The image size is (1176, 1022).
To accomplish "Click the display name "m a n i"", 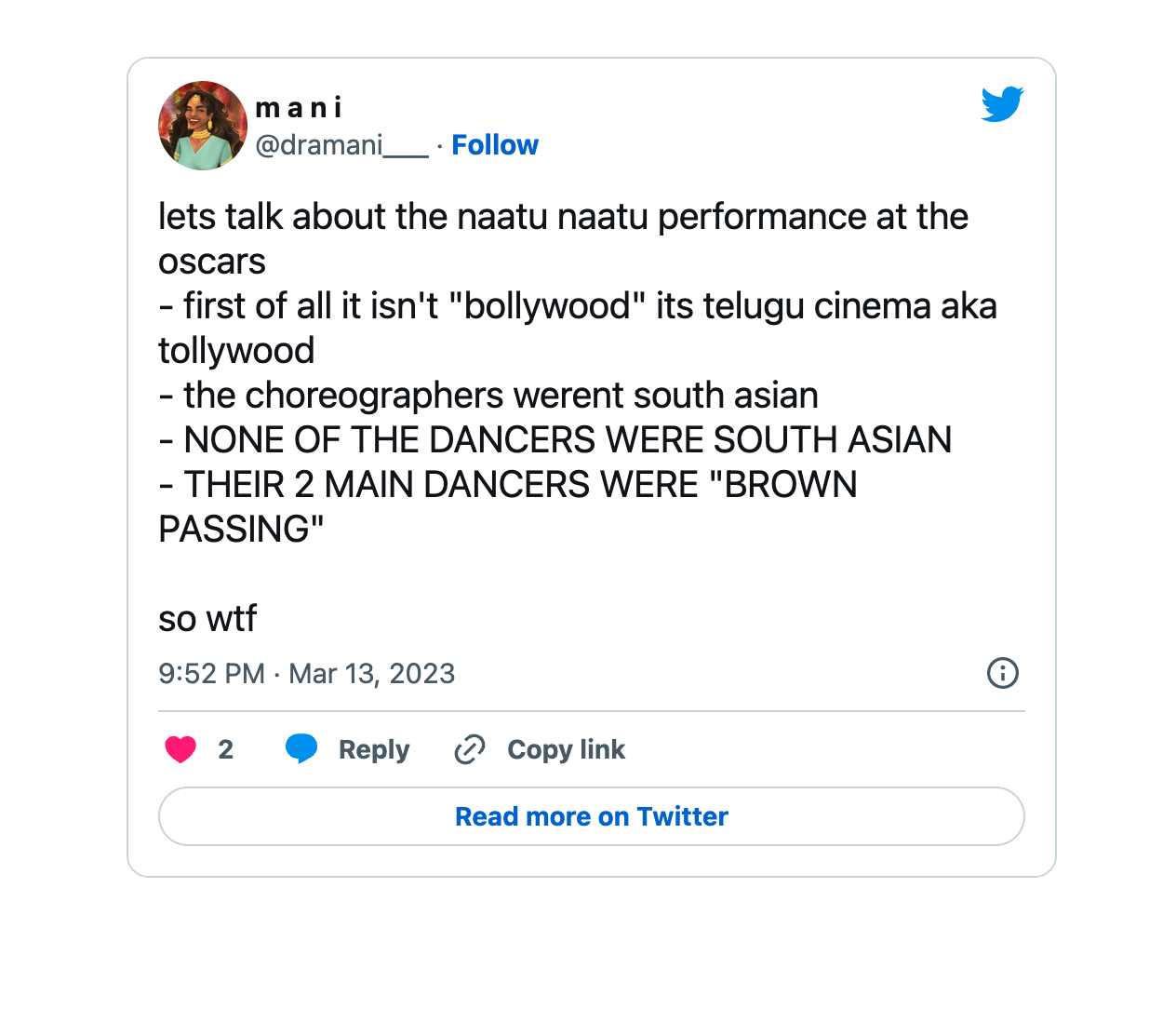I will click(x=299, y=108).
